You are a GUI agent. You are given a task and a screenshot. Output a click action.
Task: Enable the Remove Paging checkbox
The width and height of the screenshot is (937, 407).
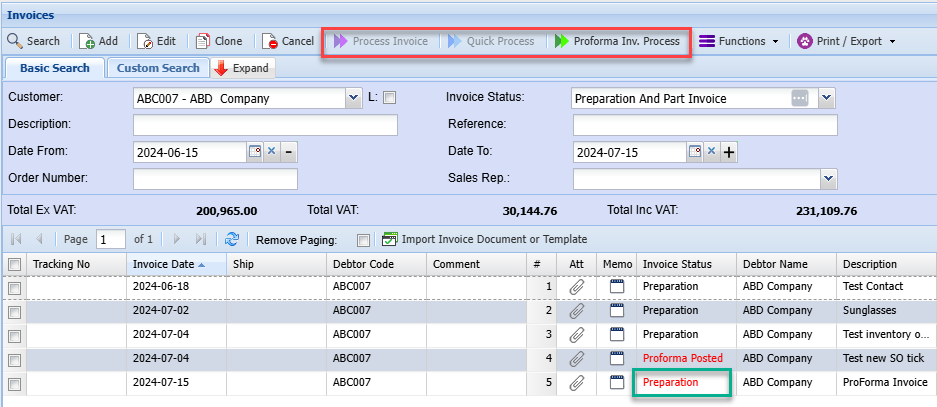(x=363, y=240)
